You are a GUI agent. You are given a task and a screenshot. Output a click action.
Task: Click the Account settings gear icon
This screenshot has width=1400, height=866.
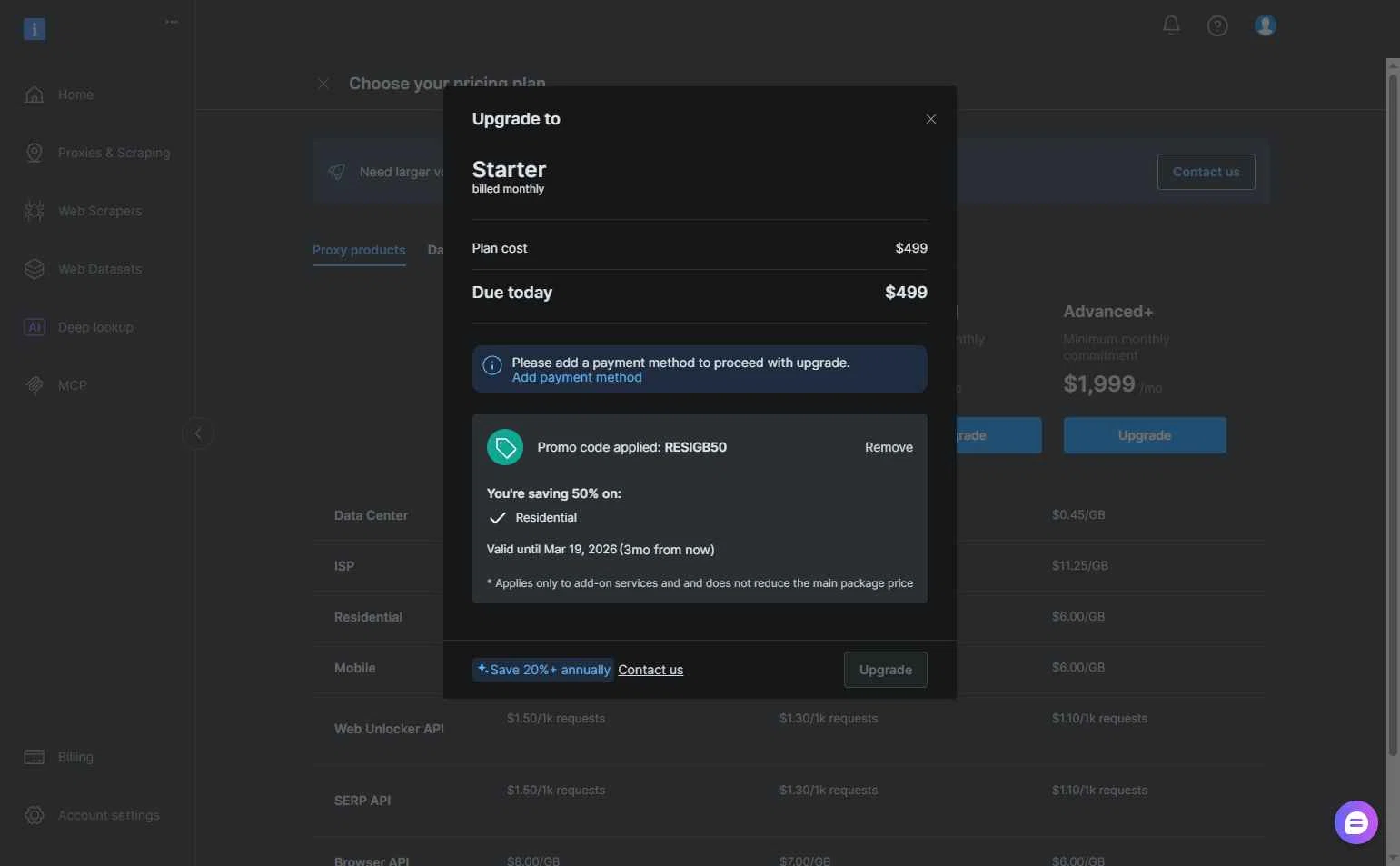point(35,815)
